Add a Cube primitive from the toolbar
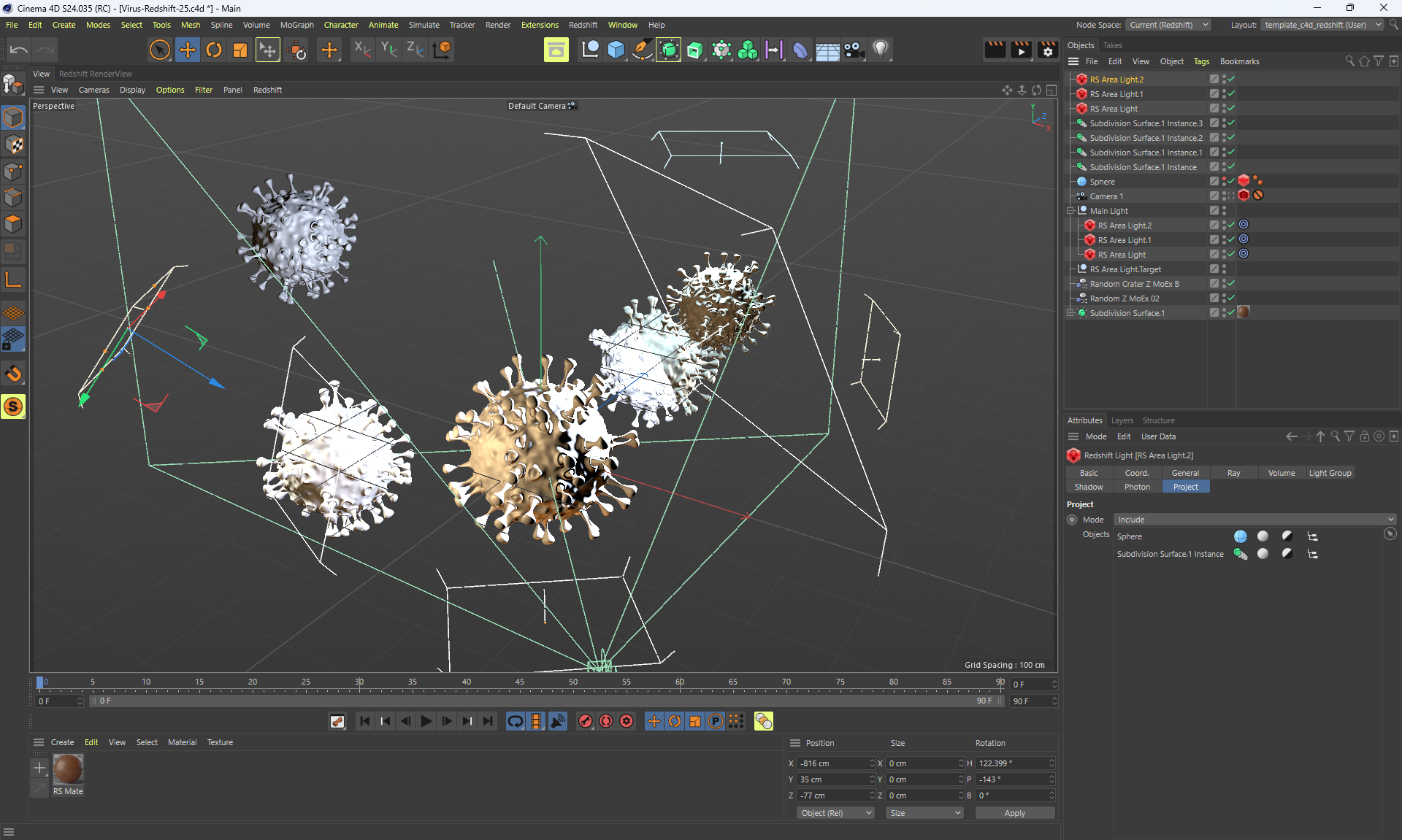Image resolution: width=1402 pixels, height=840 pixels. 616,50
